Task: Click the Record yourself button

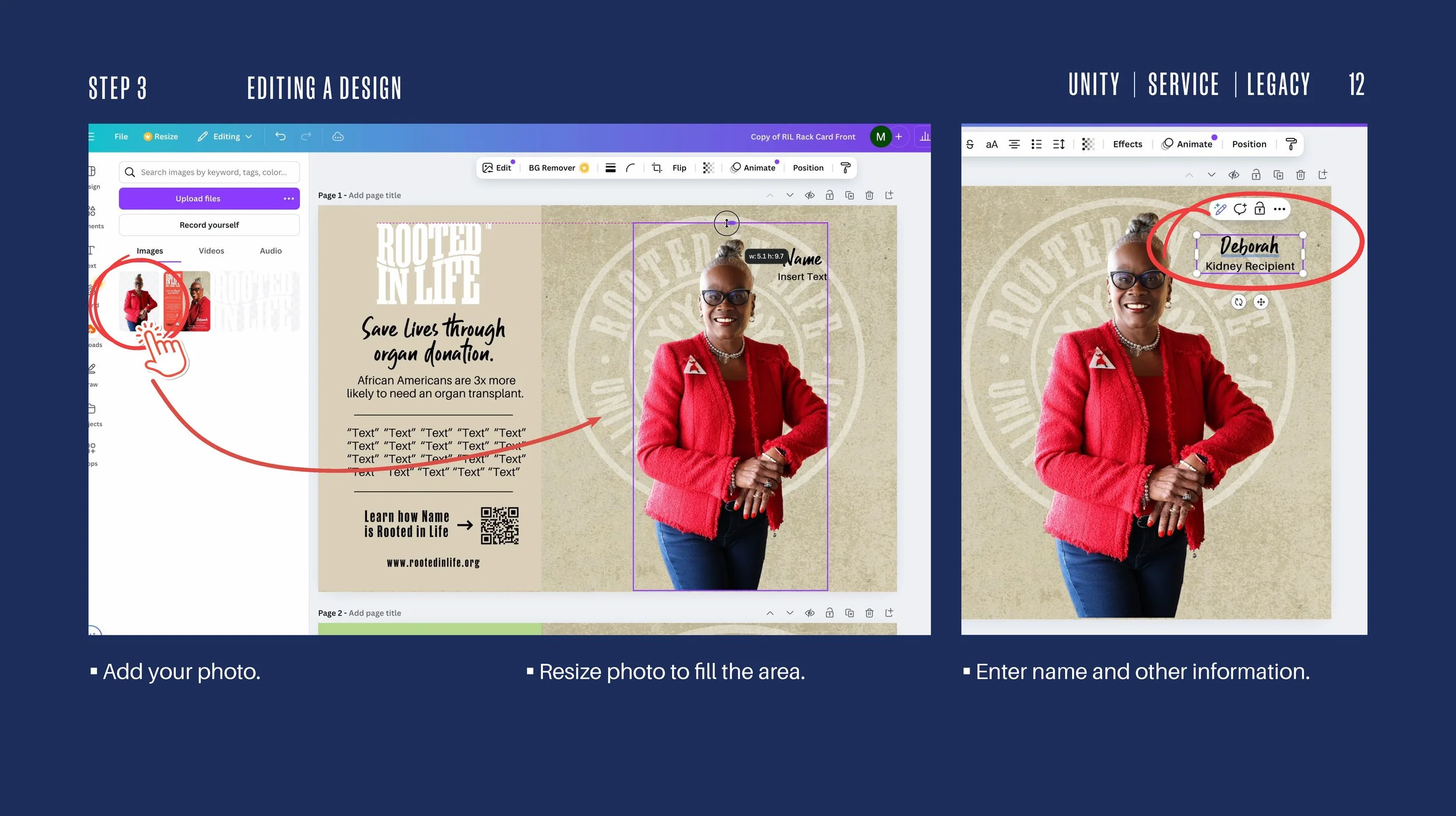Action: (208, 225)
